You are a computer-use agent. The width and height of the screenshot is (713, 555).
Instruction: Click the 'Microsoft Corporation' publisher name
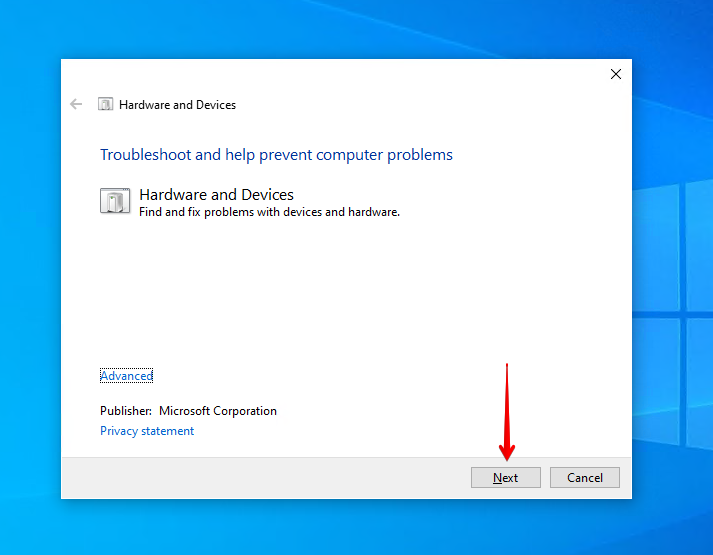(x=218, y=411)
